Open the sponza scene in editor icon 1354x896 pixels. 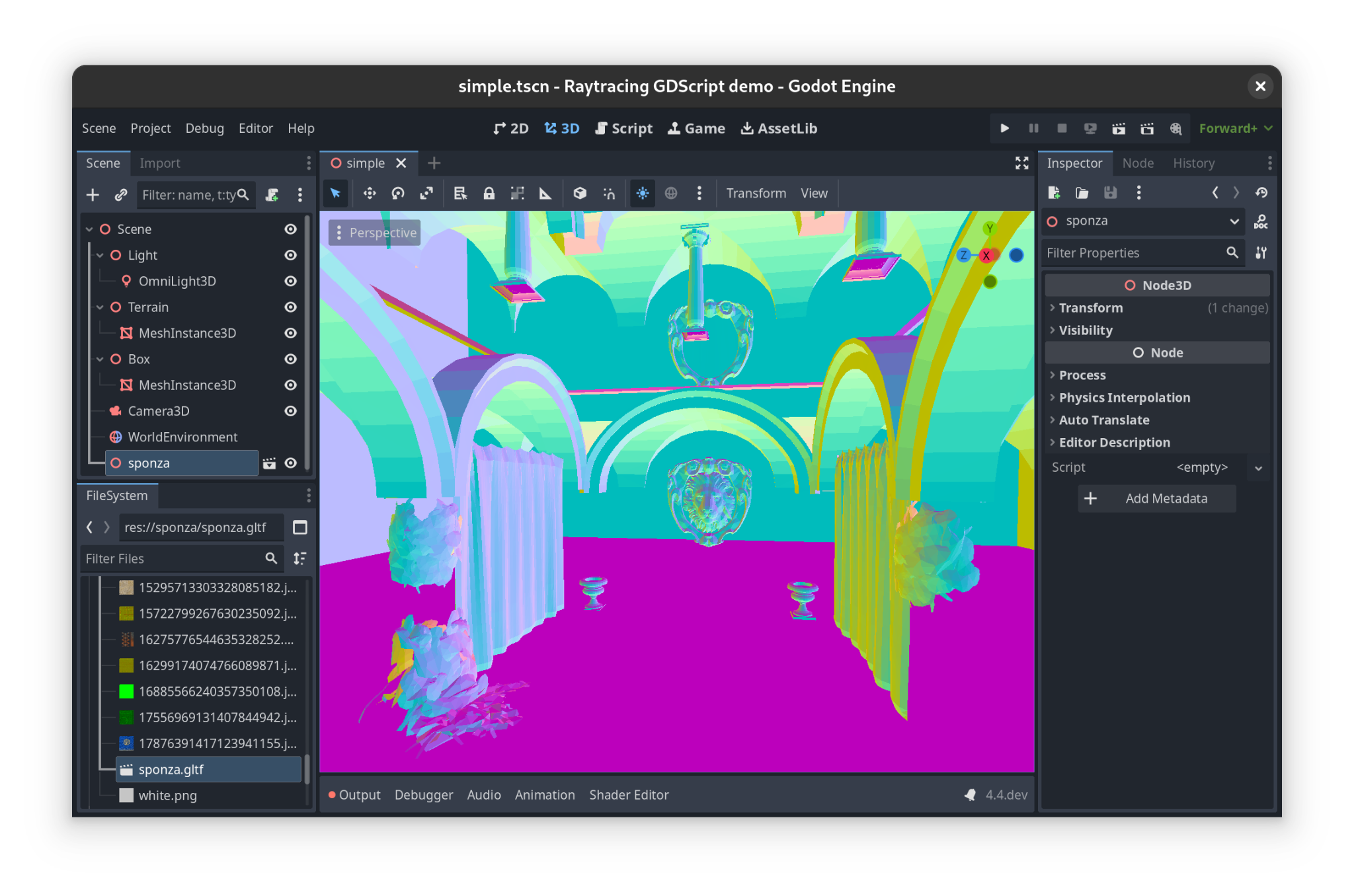[x=269, y=463]
